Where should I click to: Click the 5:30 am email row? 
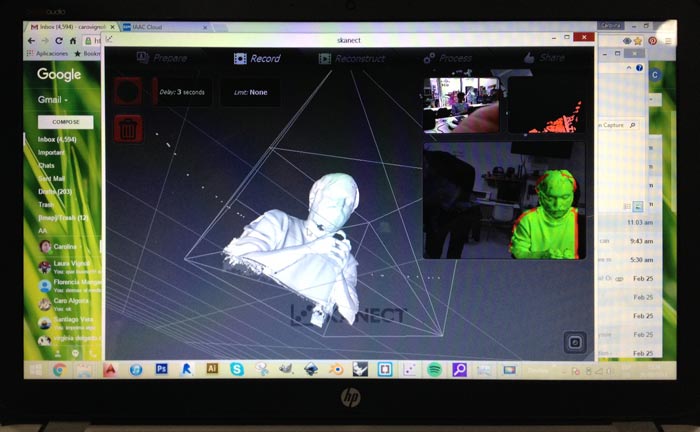coord(629,260)
